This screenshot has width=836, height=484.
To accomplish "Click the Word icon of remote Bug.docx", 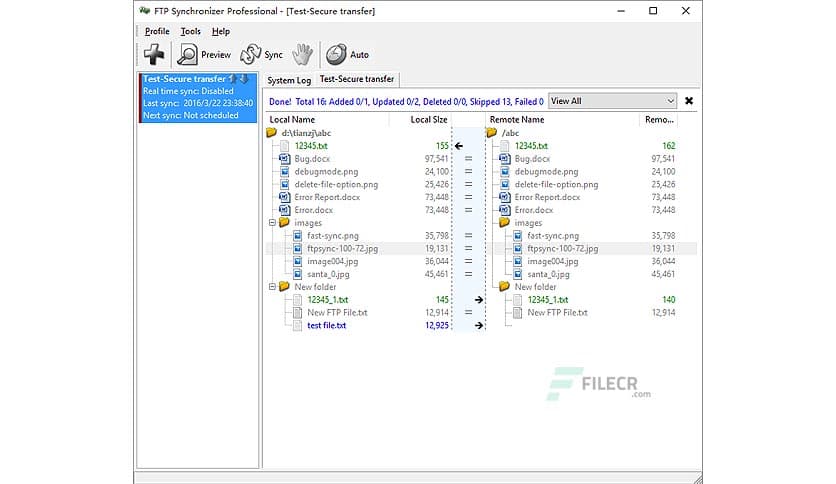I will pos(504,158).
